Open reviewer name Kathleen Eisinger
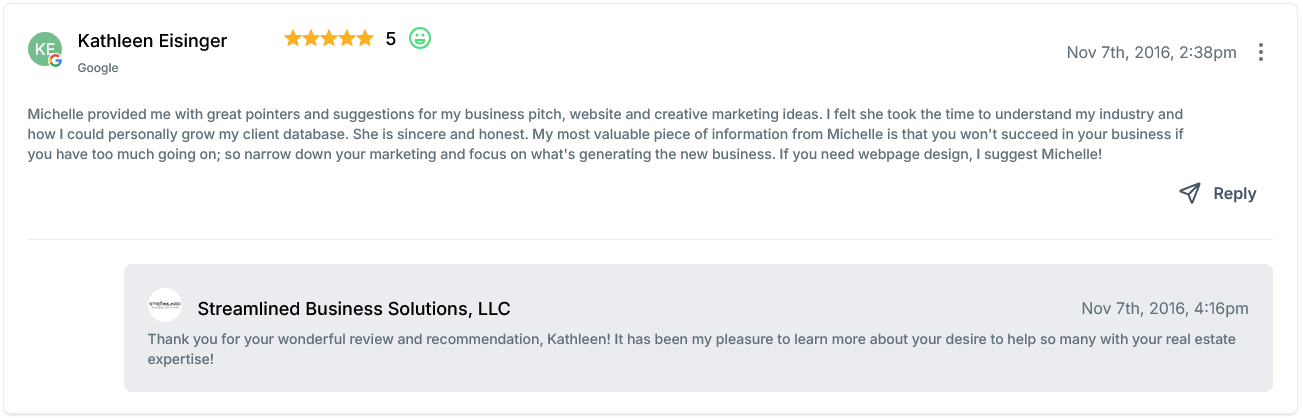1303x418 pixels. tap(152, 41)
